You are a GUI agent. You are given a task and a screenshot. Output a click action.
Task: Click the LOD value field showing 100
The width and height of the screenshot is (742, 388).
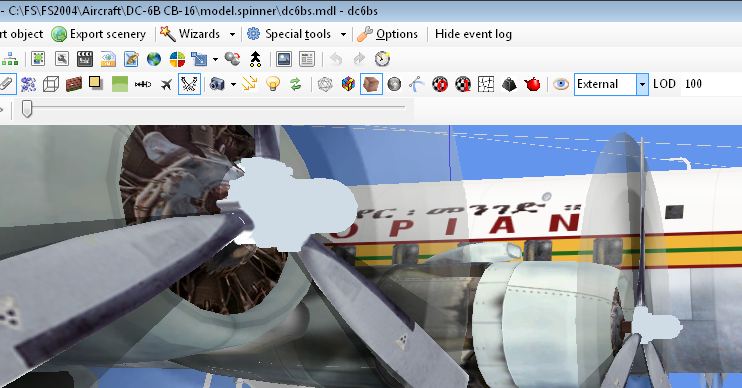pos(710,84)
